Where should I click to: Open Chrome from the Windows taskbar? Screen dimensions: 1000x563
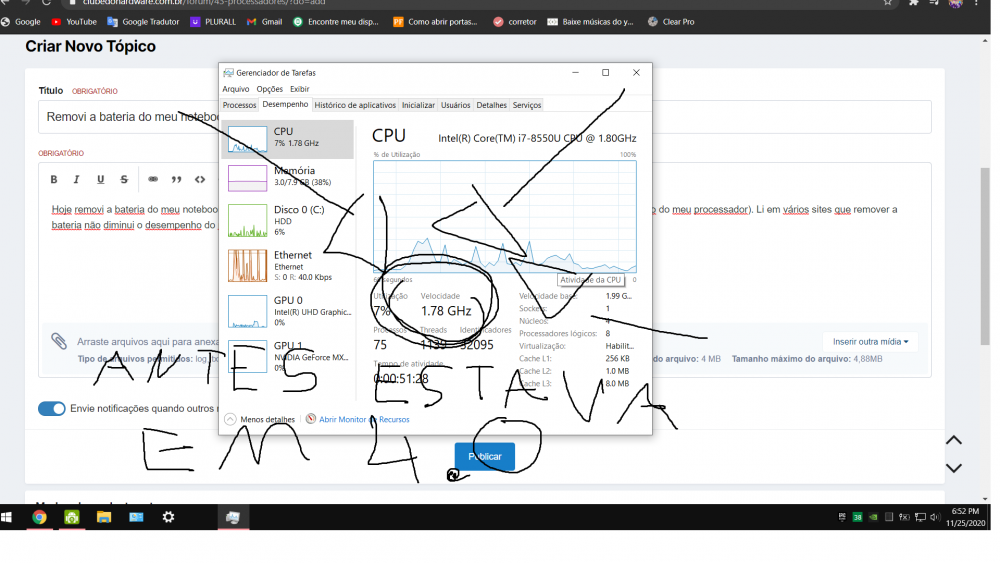click(x=39, y=517)
